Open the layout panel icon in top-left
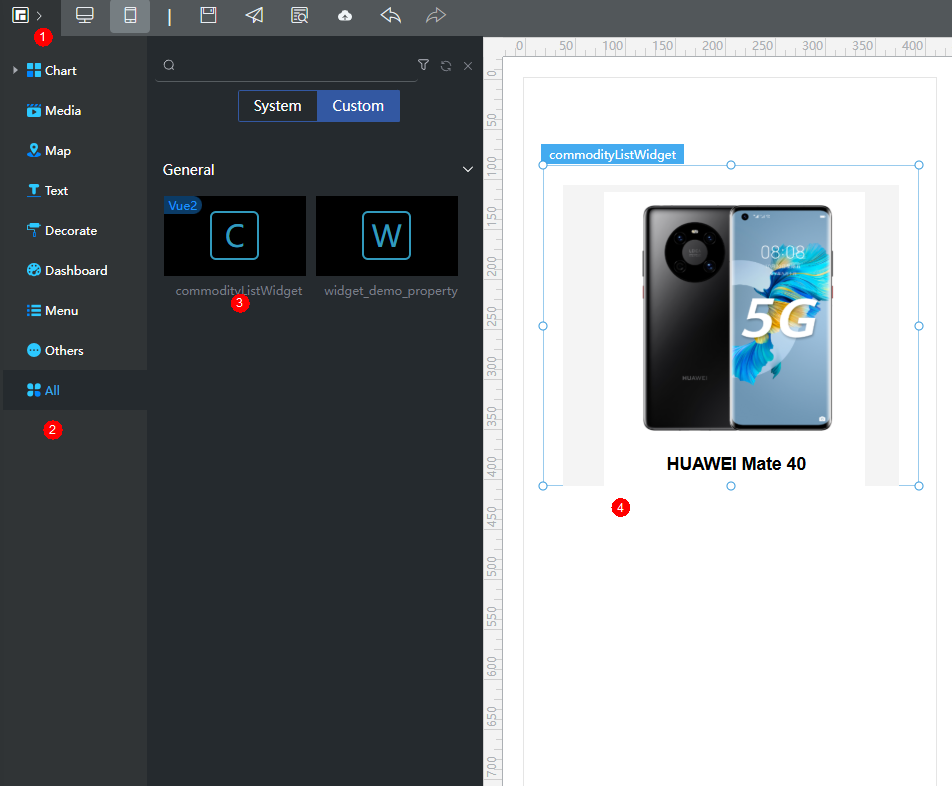This screenshot has height=786, width=952. [x=21, y=15]
